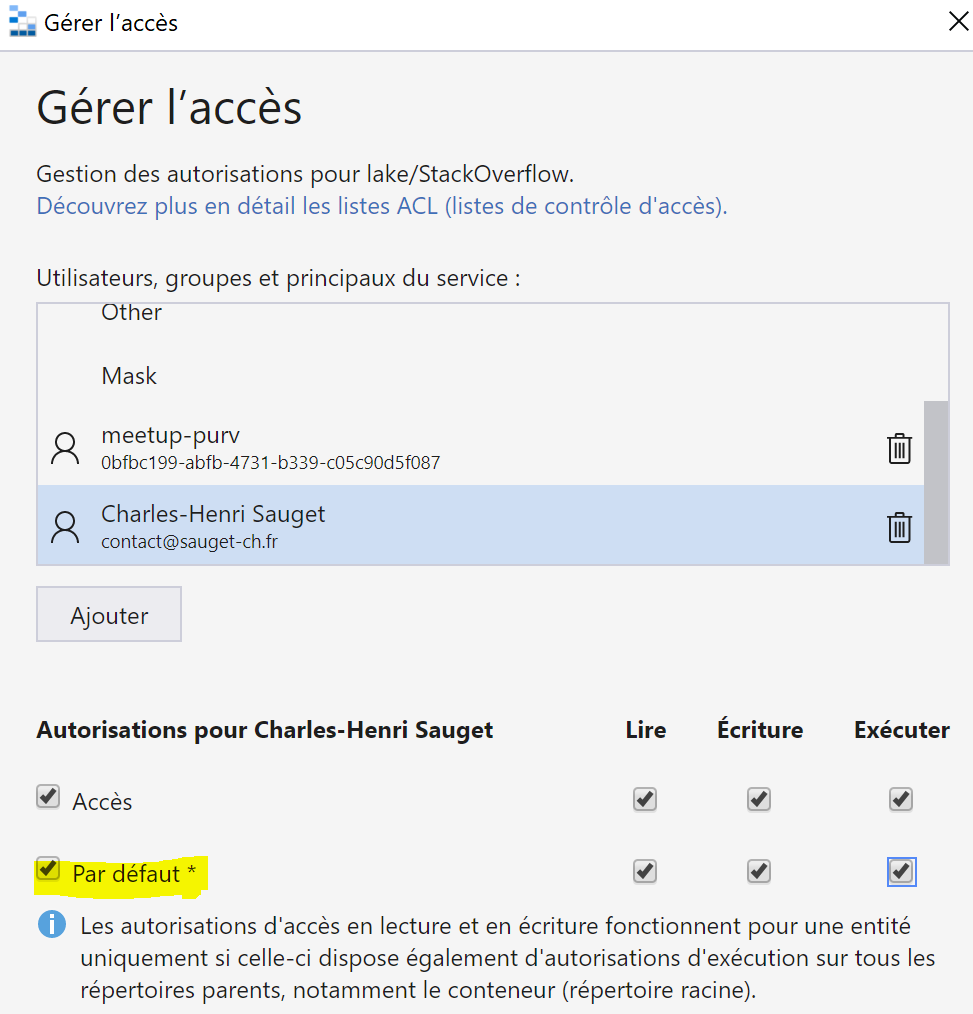Click the principals list scrollbar
This screenshot has width=973, height=1014.
point(936,482)
